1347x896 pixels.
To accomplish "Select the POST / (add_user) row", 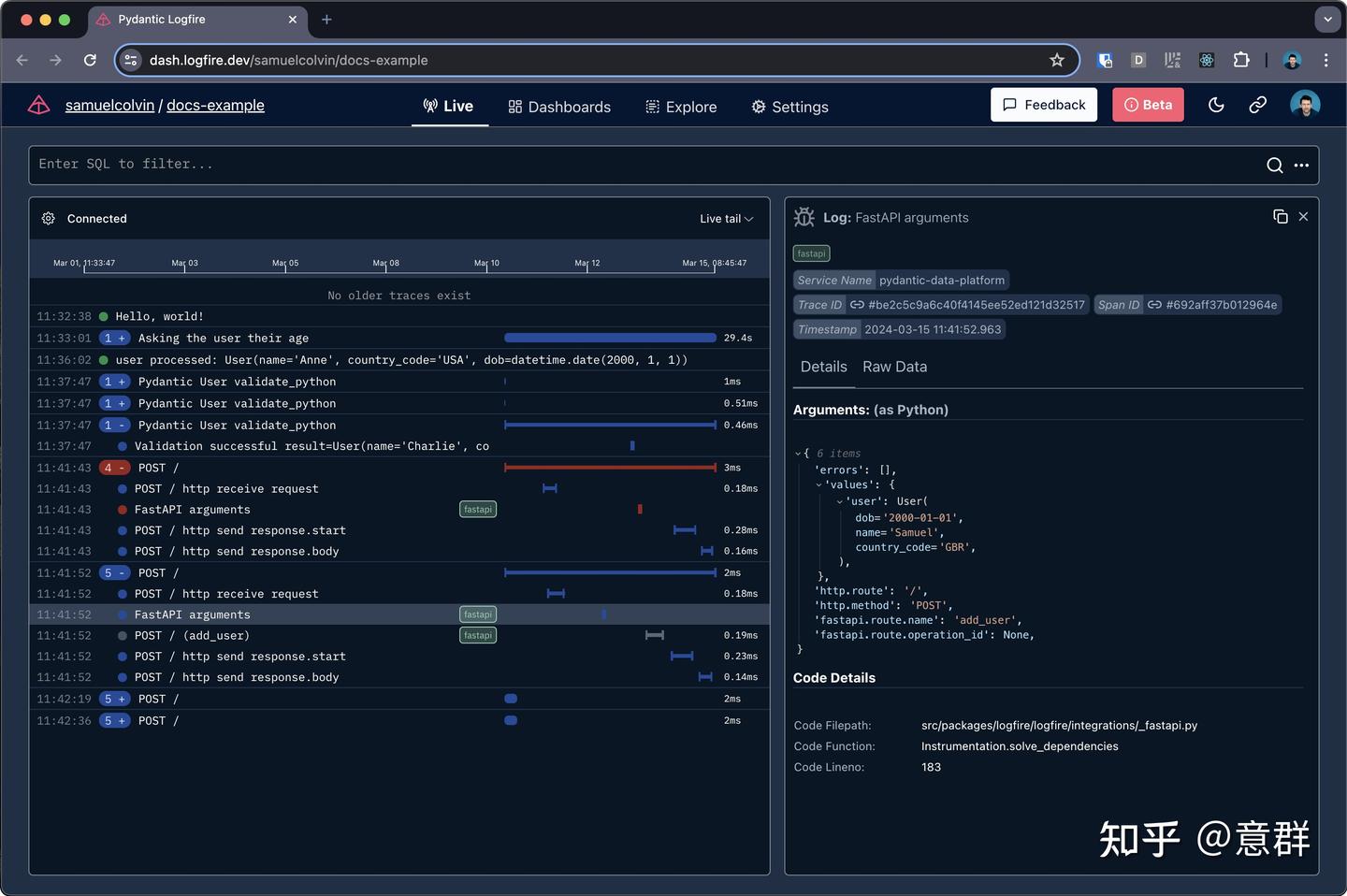I will [x=399, y=636].
